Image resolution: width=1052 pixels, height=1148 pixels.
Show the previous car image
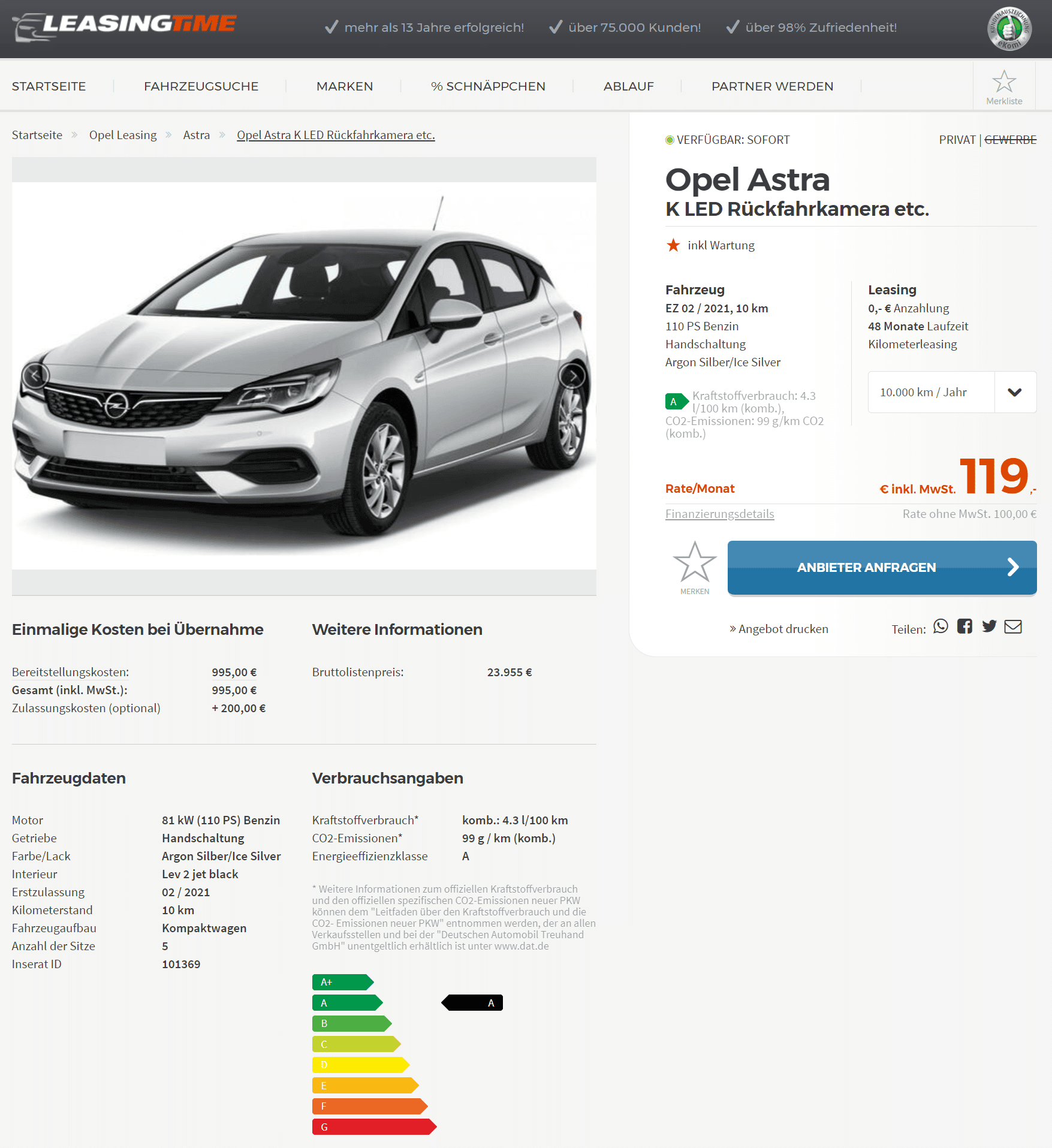(x=35, y=376)
